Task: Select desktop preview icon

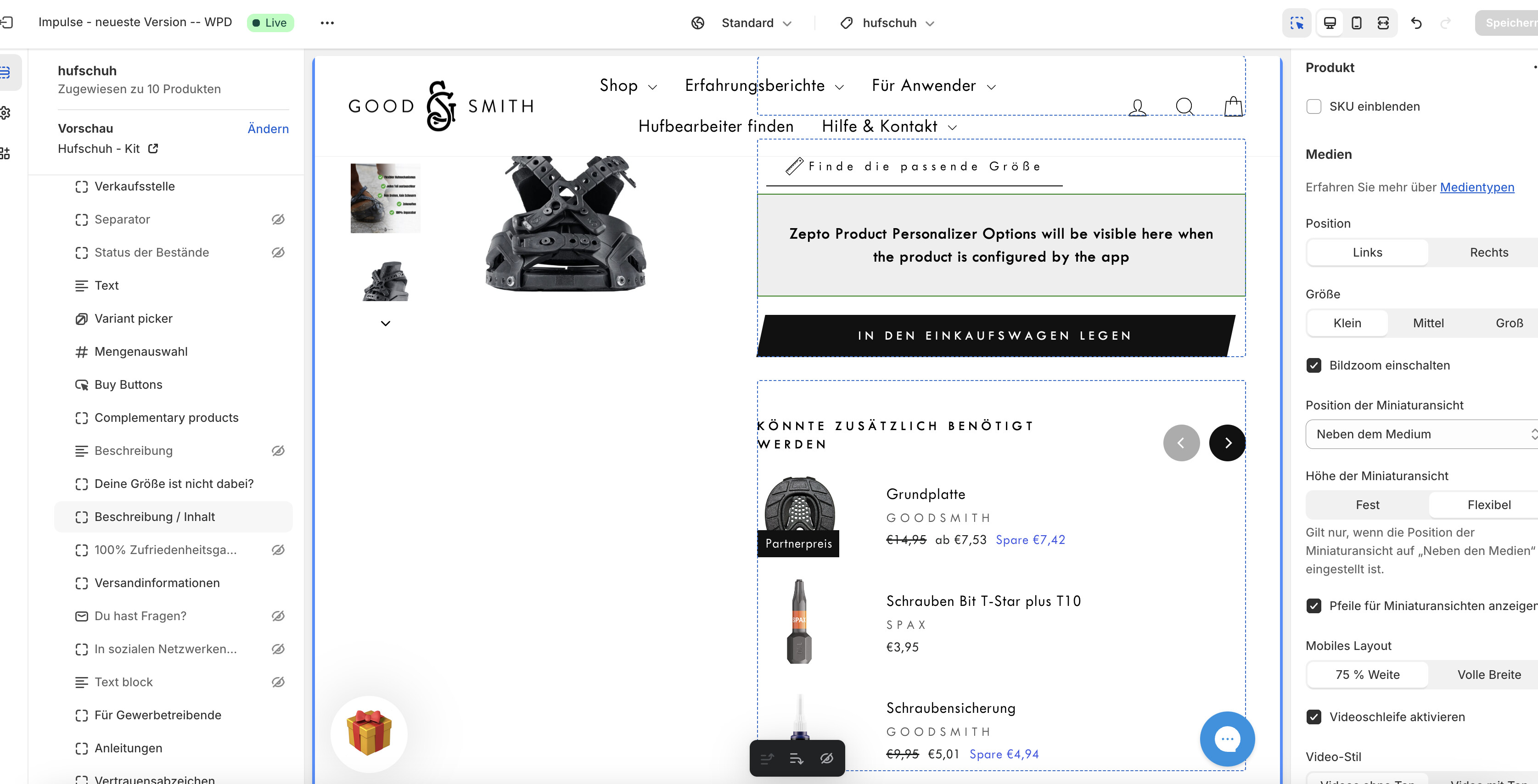Action: [1330, 22]
